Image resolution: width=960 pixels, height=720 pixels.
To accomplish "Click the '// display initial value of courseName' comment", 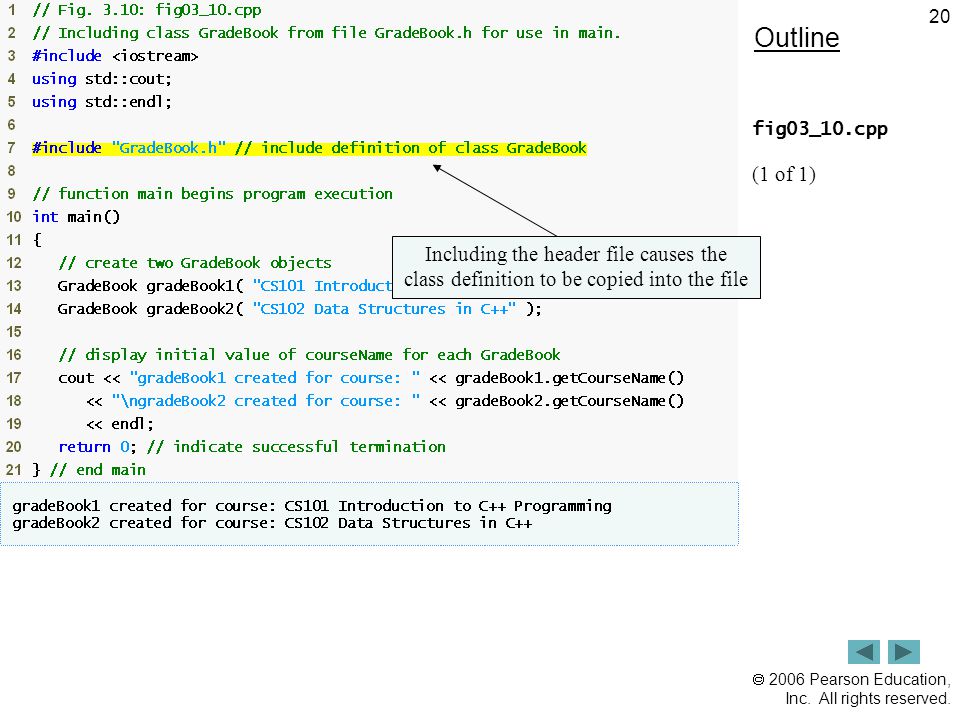I will click(x=309, y=354).
